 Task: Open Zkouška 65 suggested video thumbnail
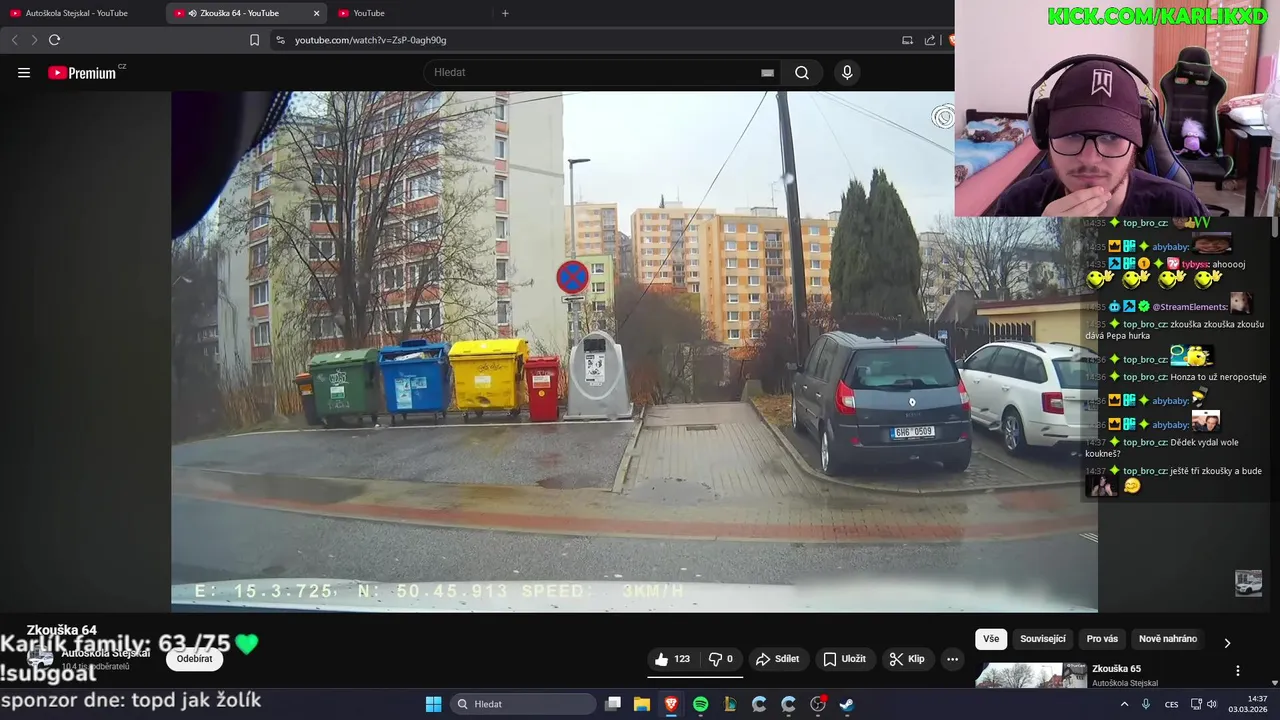click(1031, 676)
